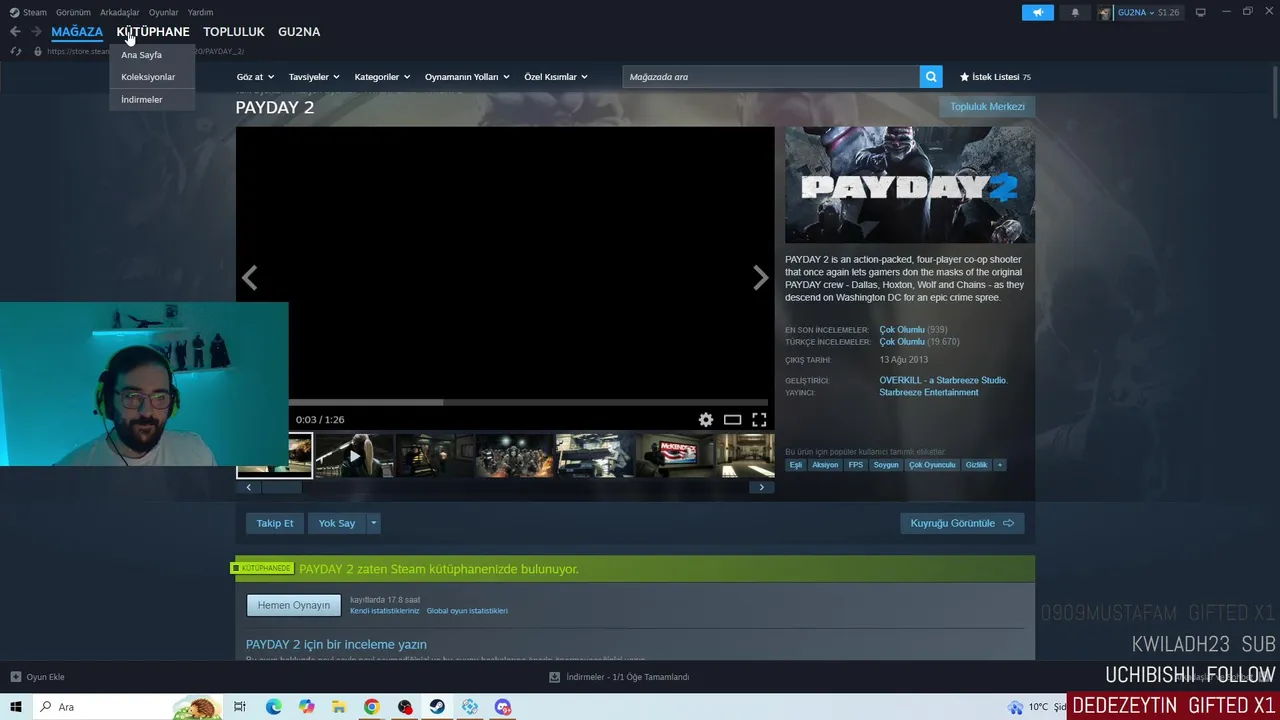Open Starbreeze Entertainment publisher link
Screen dimensions: 1280x720
click(x=929, y=392)
